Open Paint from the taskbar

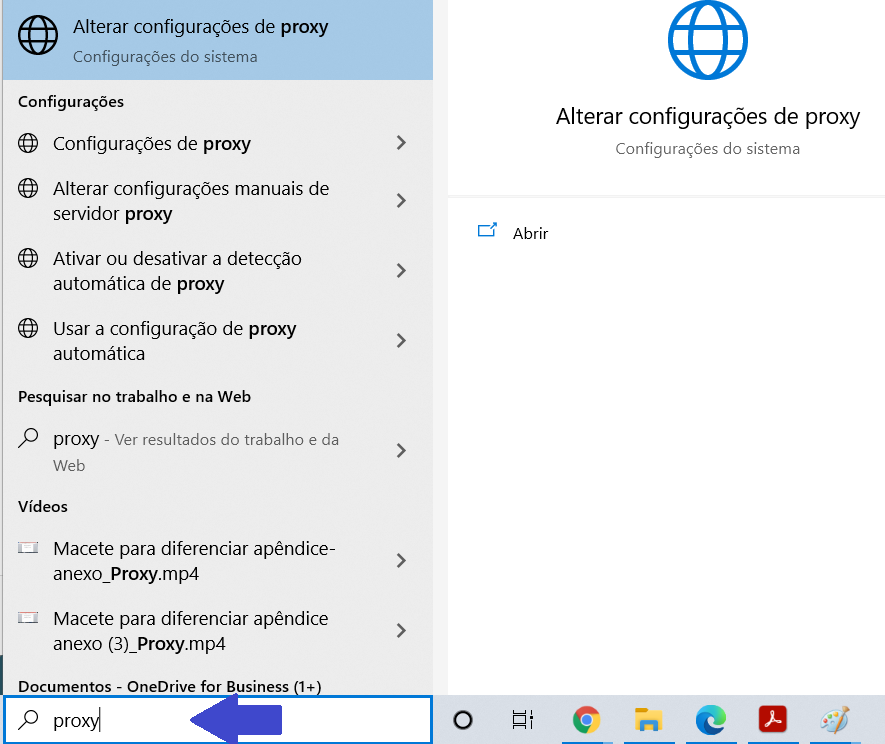tap(835, 720)
